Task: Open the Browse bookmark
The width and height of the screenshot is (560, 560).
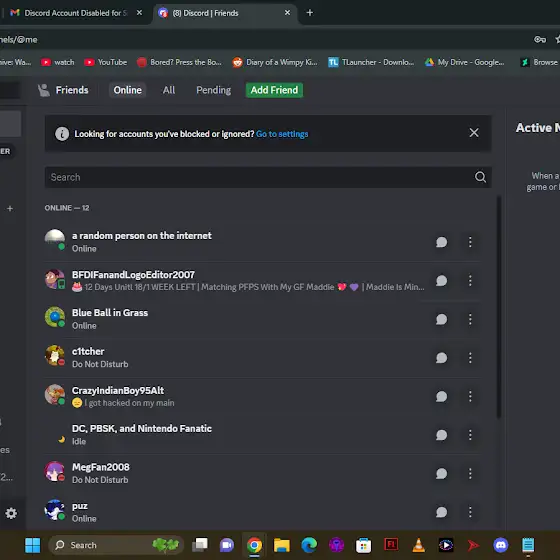Action: pyautogui.click(x=539, y=62)
